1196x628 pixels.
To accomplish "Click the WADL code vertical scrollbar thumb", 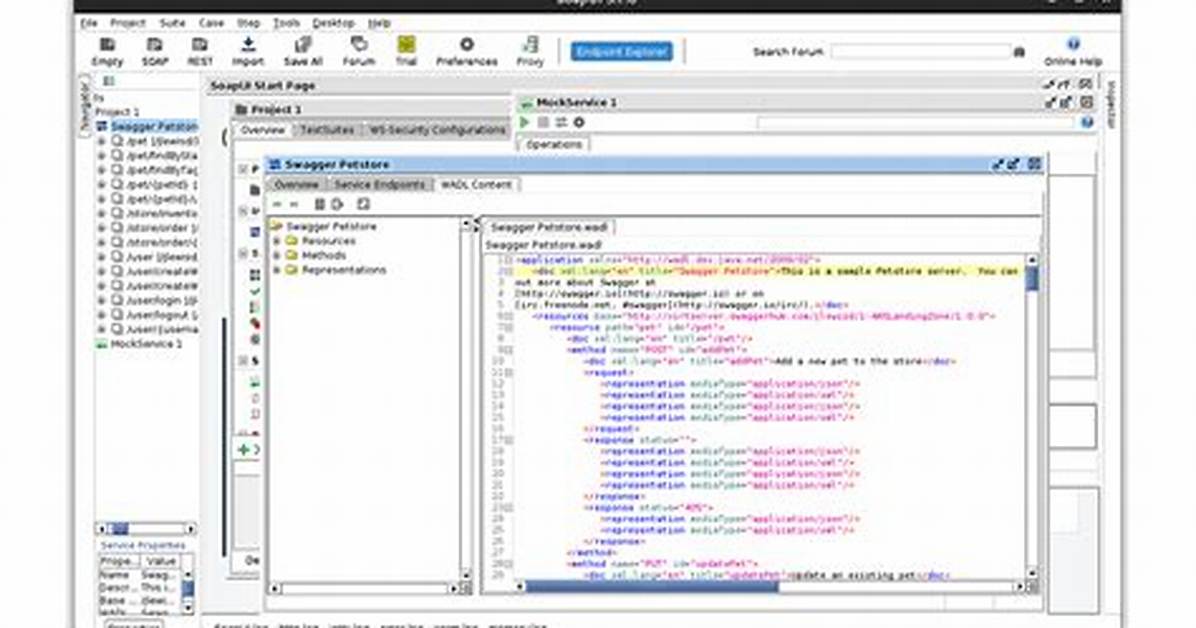I will click(x=1032, y=279).
